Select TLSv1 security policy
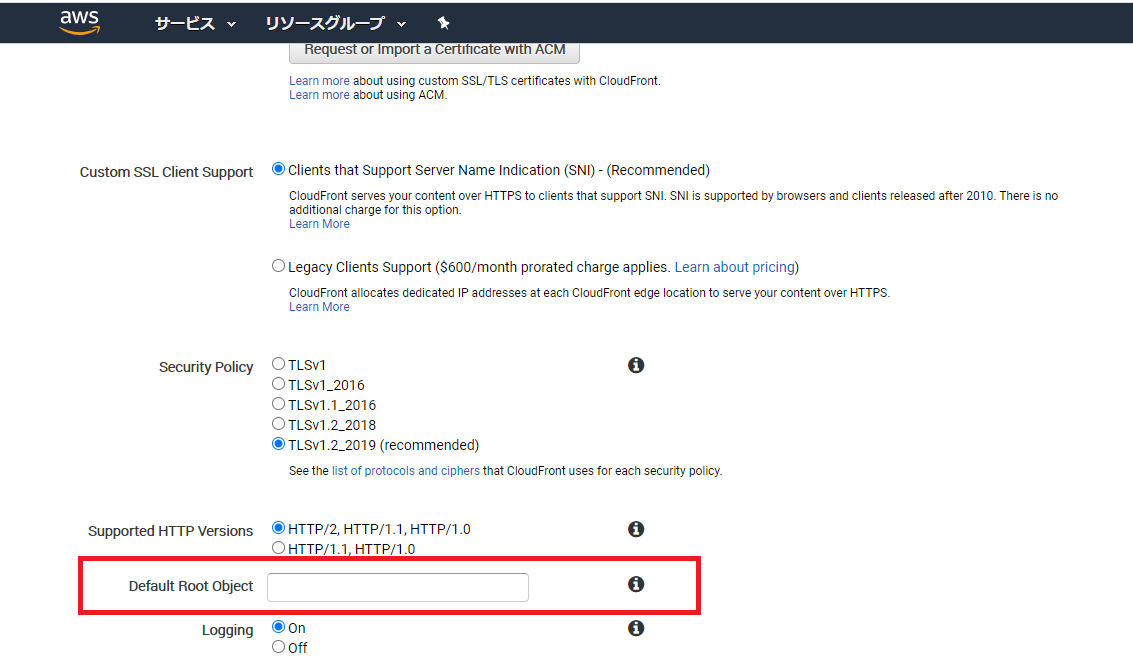Image resolution: width=1133 pixels, height=671 pixels. coord(278,363)
